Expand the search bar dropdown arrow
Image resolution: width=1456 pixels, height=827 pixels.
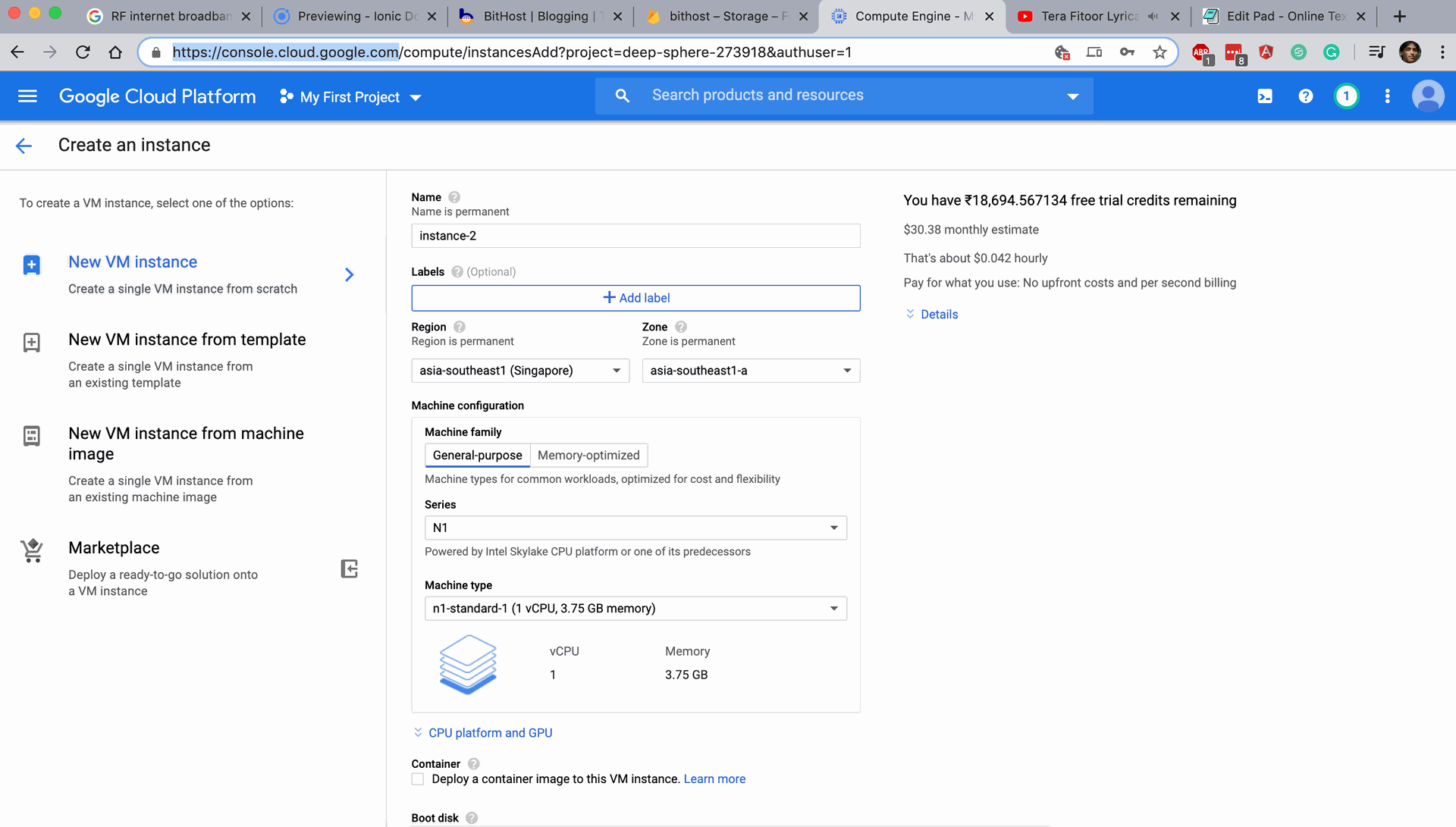[x=1072, y=96]
